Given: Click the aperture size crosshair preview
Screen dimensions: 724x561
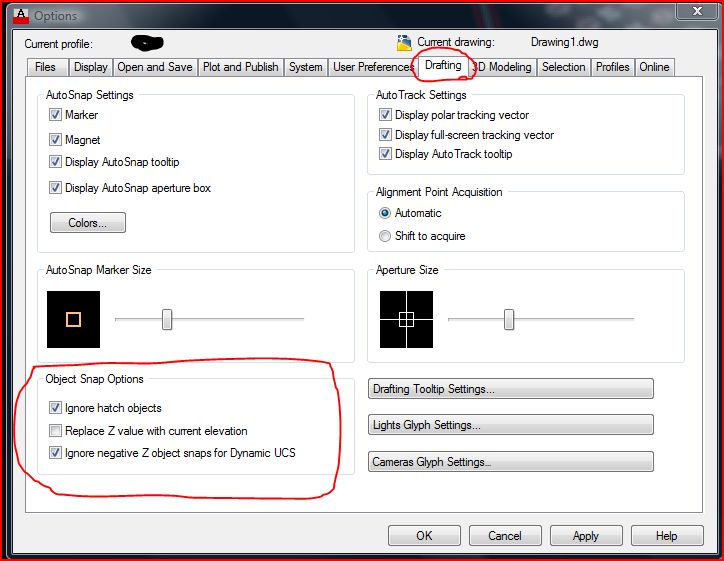Looking at the screenshot, I should (x=406, y=319).
